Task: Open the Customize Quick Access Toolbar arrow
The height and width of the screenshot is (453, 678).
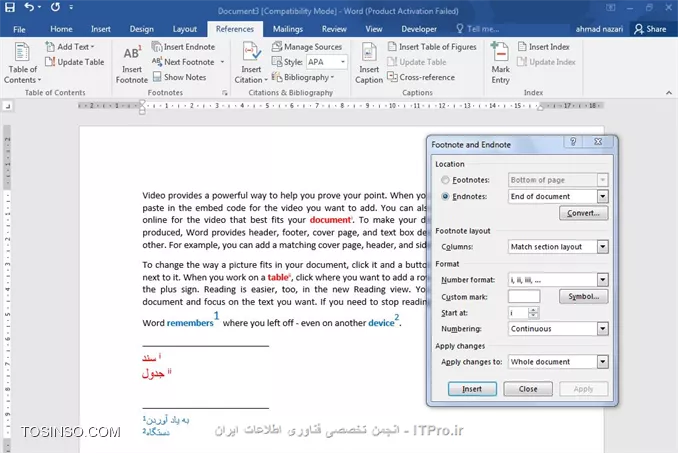Action: pyautogui.click(x=71, y=7)
